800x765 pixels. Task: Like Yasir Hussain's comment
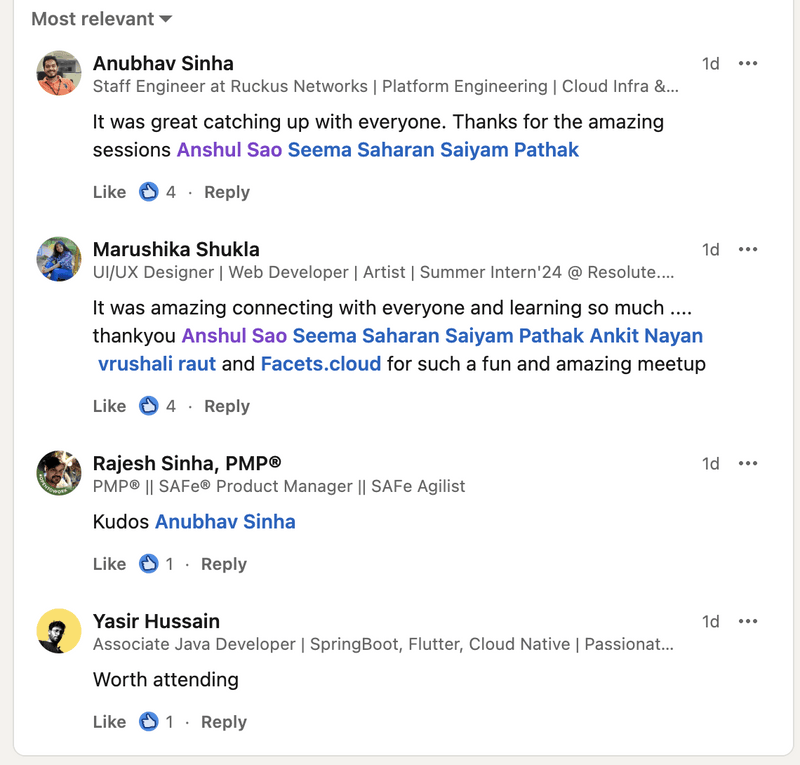tap(106, 721)
